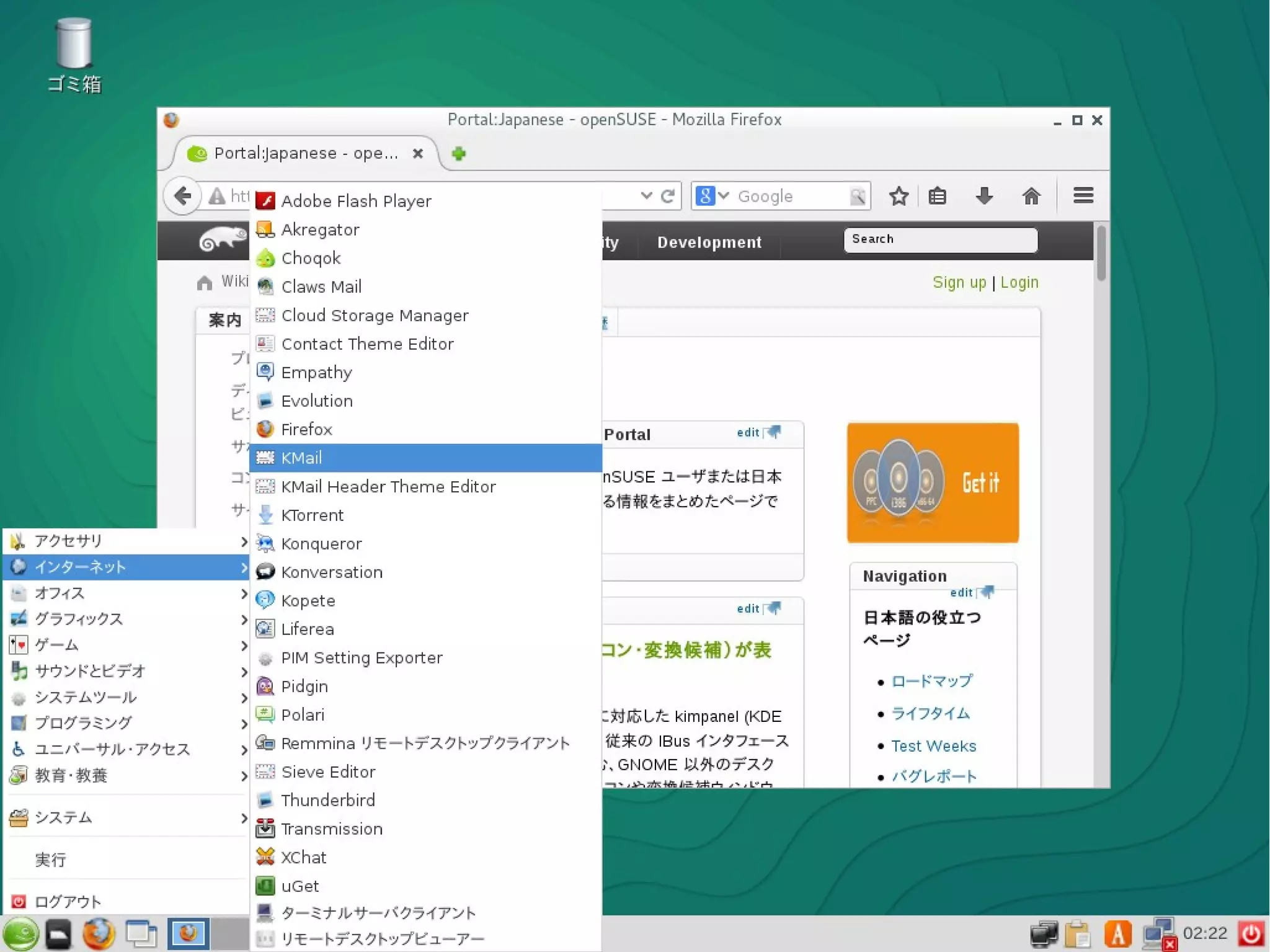The image size is (1270, 952).
Task: Expand the アクセサリ category
Action: point(127,541)
